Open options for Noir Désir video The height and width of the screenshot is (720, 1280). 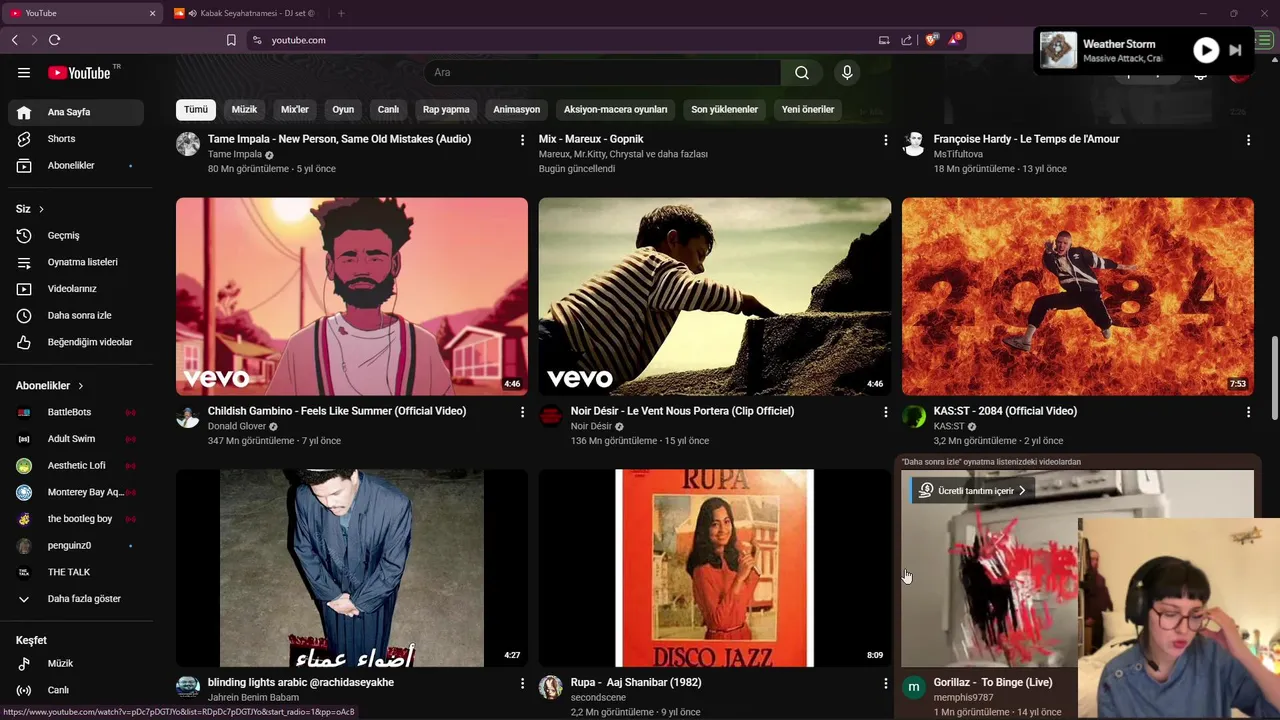coord(885,412)
